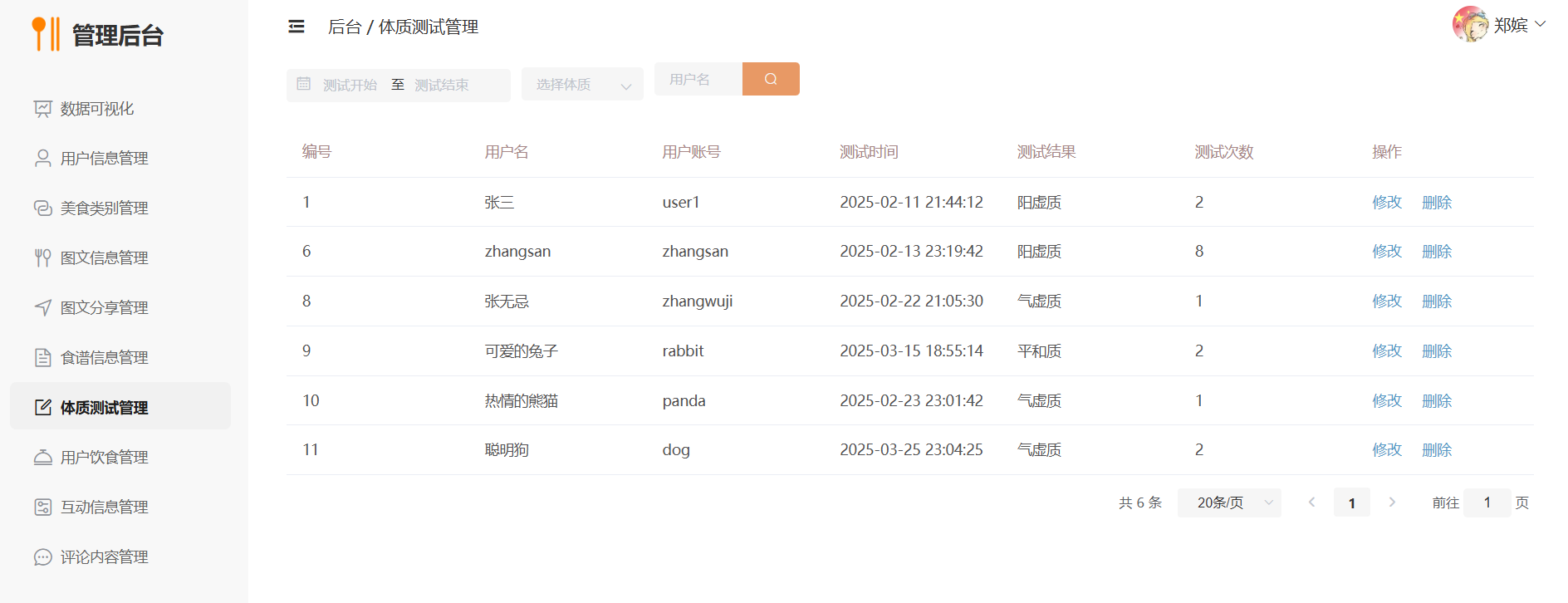Click the 测试开始 date field

tap(350, 85)
